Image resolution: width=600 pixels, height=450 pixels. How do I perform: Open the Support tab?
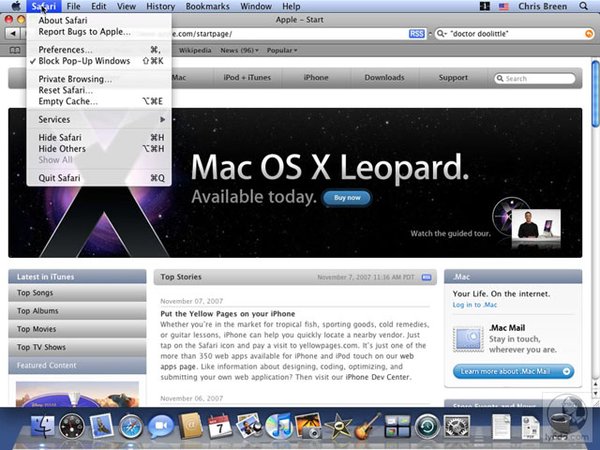pos(453,78)
